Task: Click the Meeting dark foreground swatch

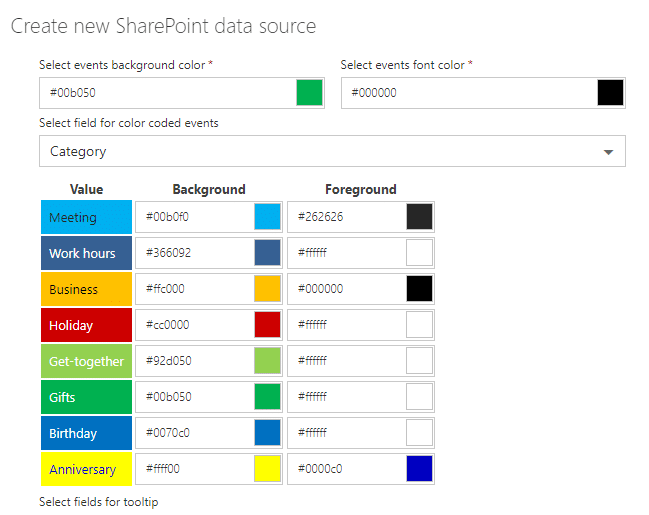Action: coord(420,217)
